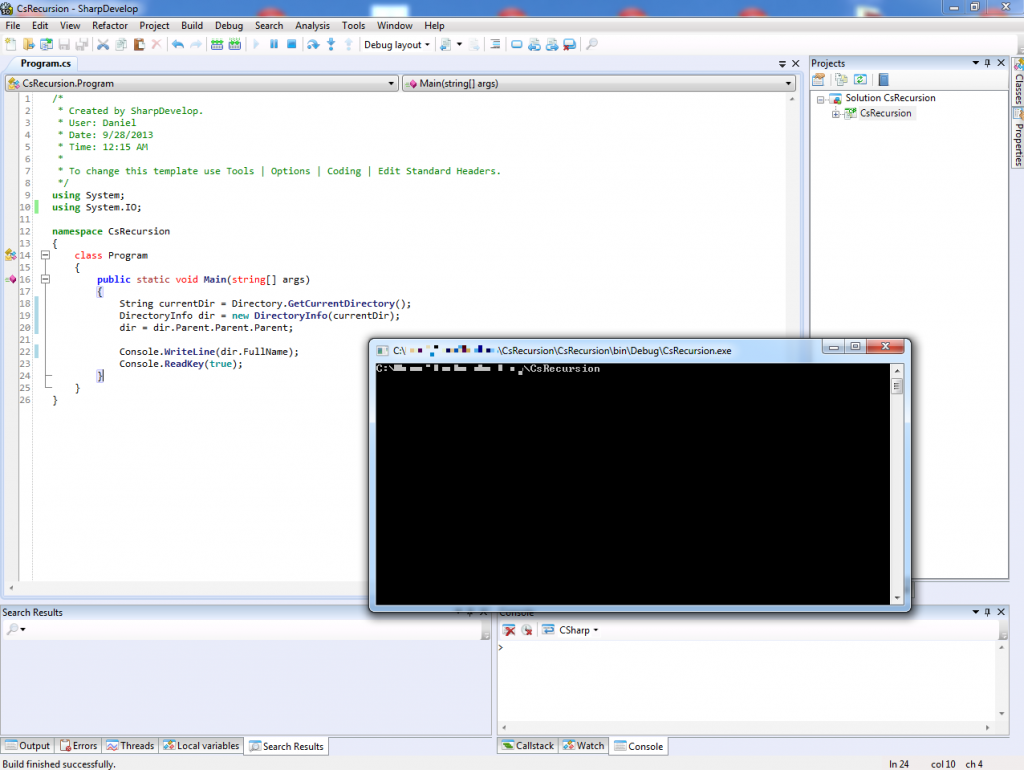
Task: Stop the running program via toolbar
Action: click(292, 44)
